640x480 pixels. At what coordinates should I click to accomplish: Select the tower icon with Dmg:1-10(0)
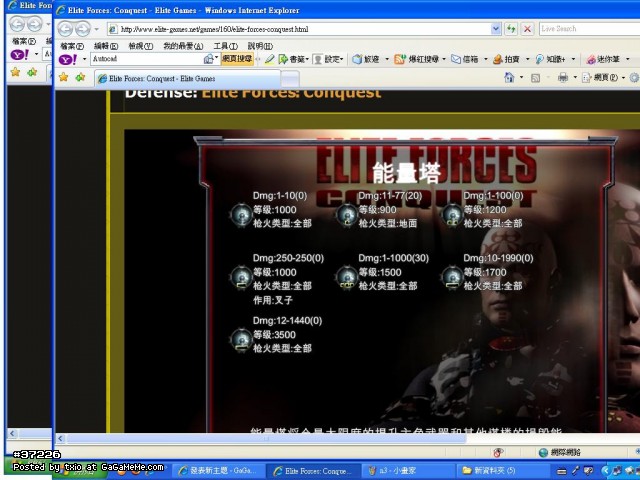click(x=241, y=215)
